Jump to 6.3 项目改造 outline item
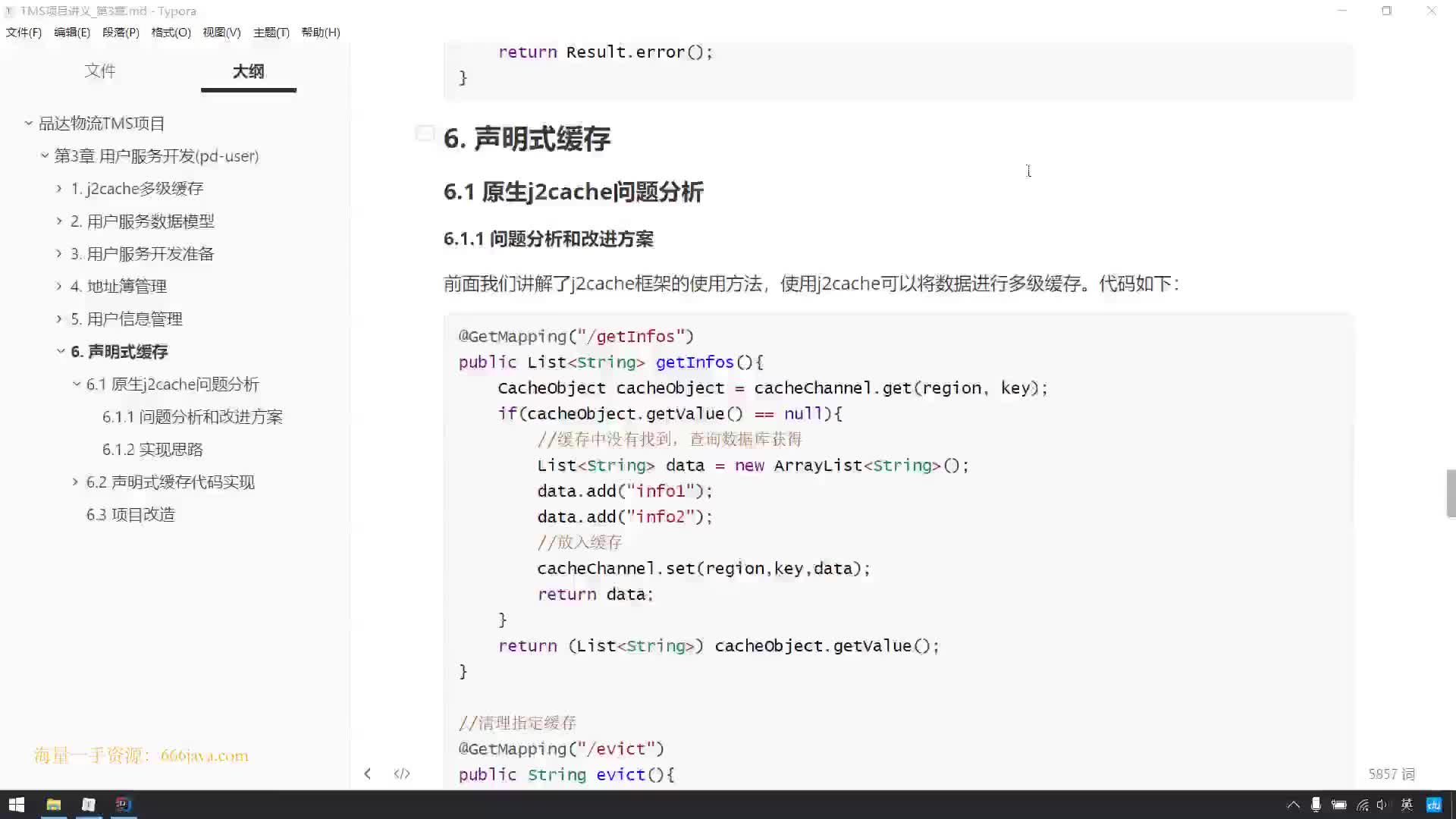 pyautogui.click(x=130, y=514)
